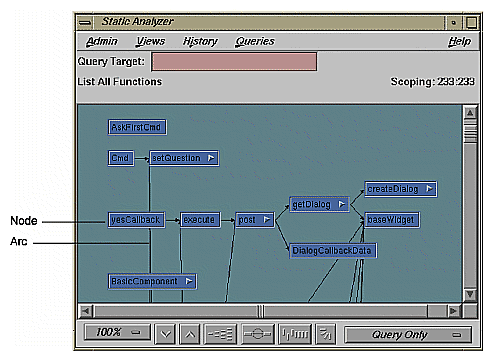Click the post node label
494x361 pixels.
tap(247, 220)
